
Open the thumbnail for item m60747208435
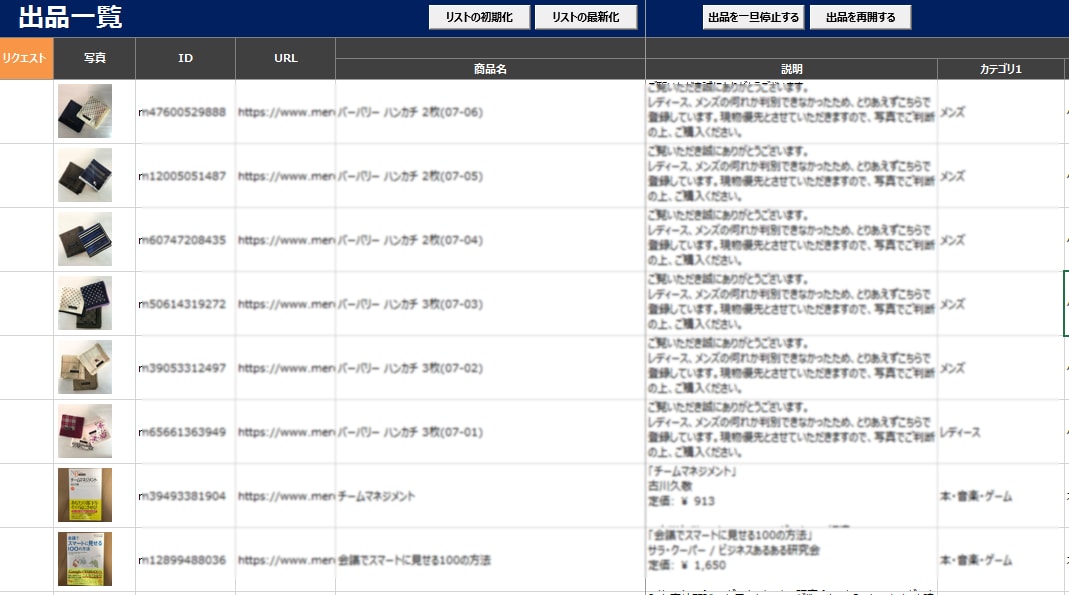pos(85,239)
